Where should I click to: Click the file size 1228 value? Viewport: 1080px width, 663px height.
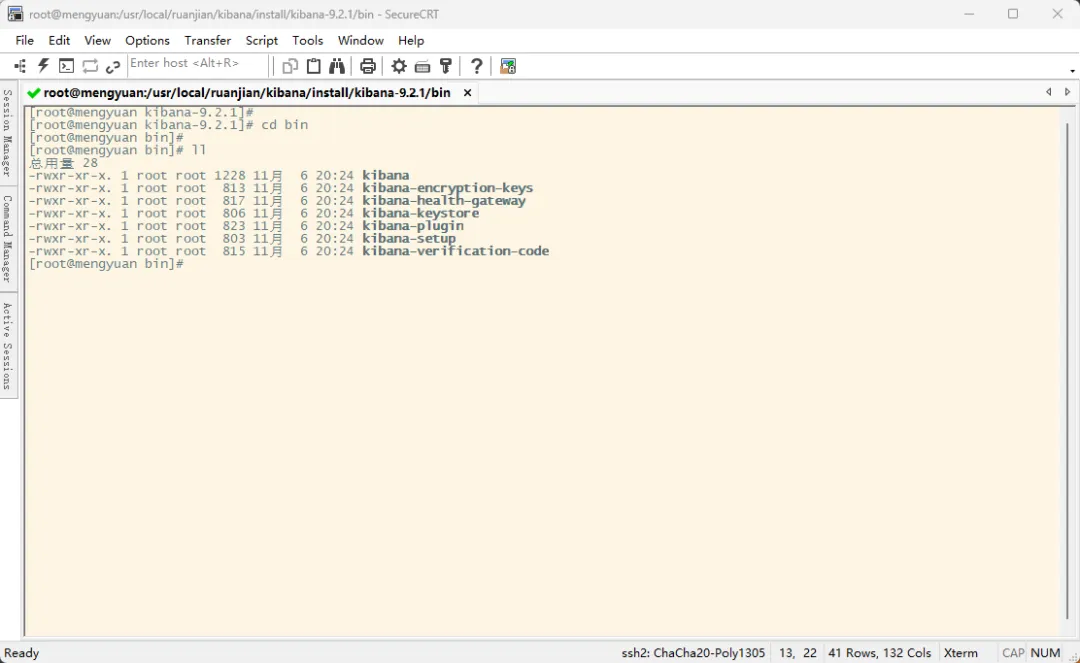pyautogui.click(x=229, y=176)
